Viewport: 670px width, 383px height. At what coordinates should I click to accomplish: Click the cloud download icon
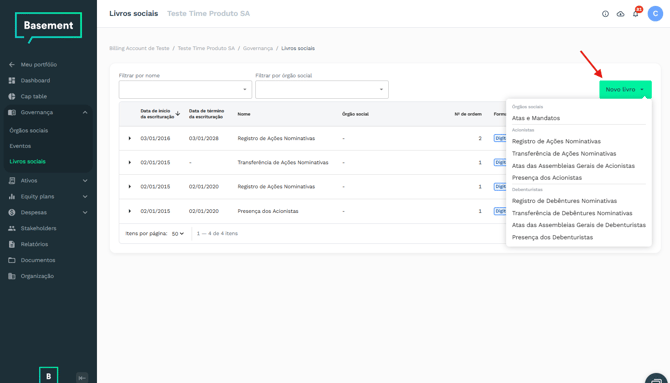click(x=620, y=14)
